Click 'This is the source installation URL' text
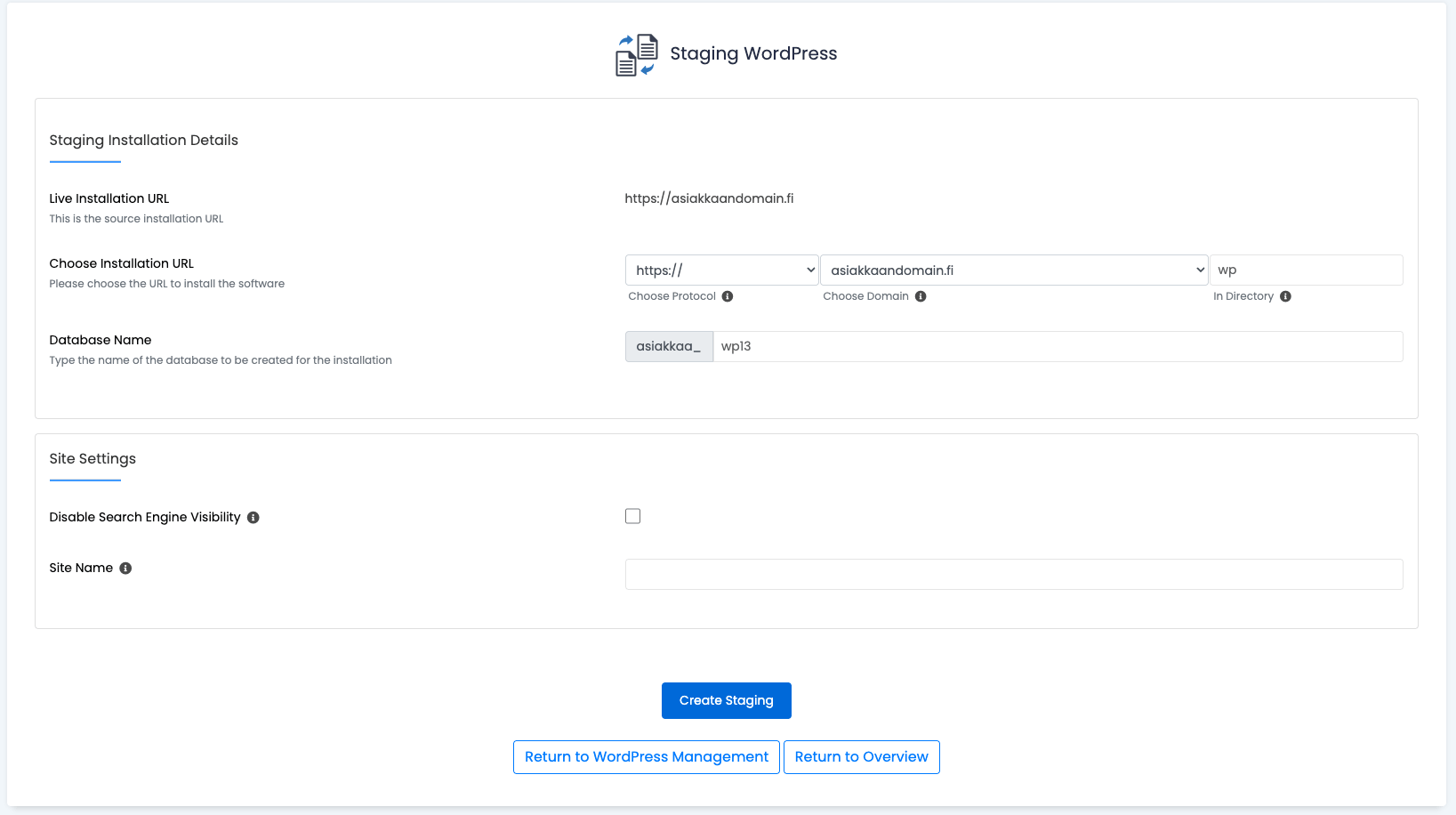The image size is (1456, 815). click(x=136, y=219)
